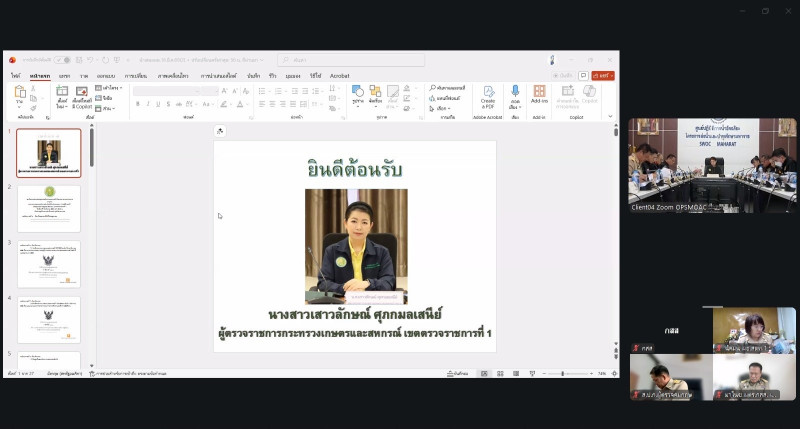Open the Add-ins button in ribbon
This screenshot has width=800, height=429.
539,92
